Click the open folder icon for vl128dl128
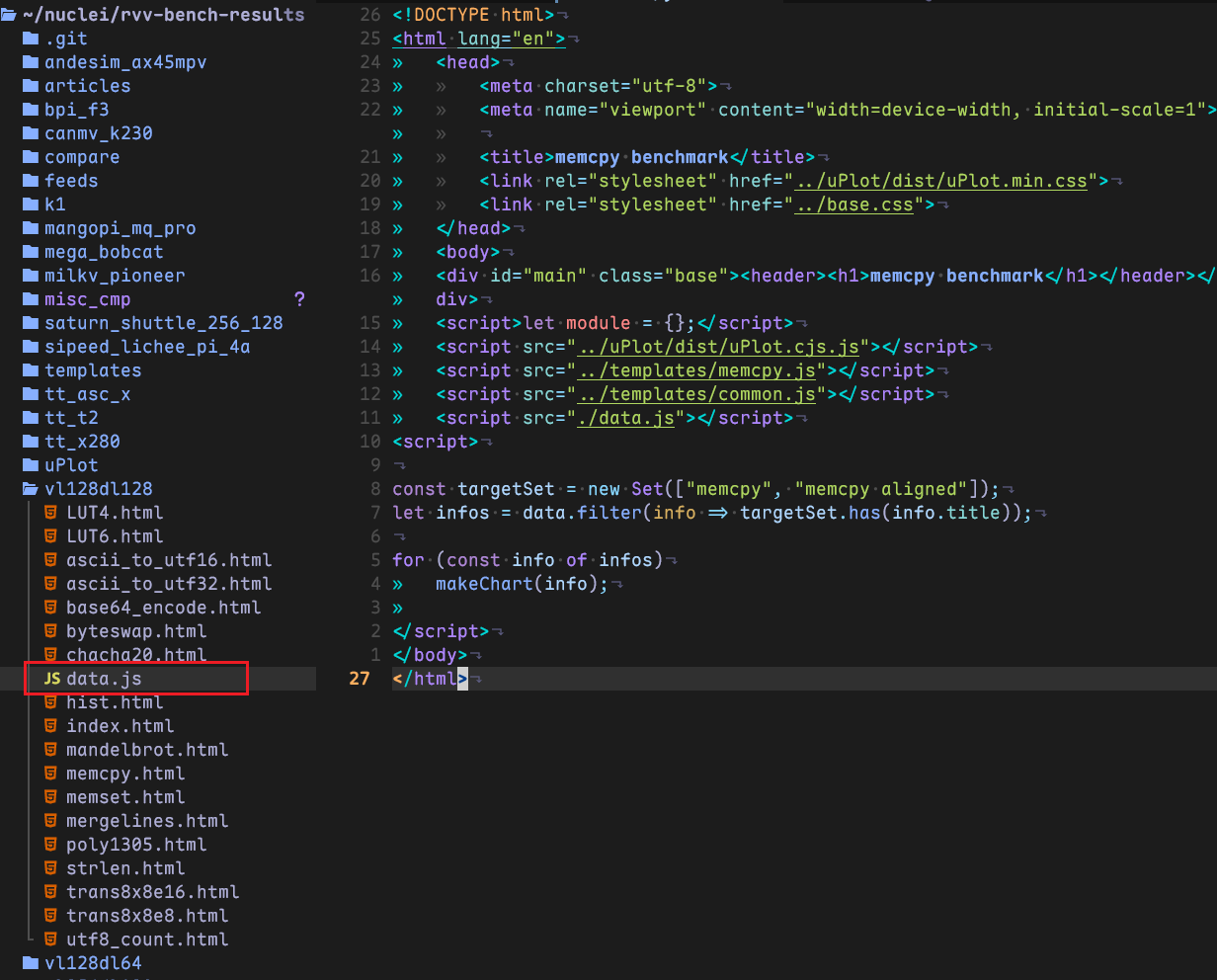This screenshot has width=1217, height=980. coord(30,489)
